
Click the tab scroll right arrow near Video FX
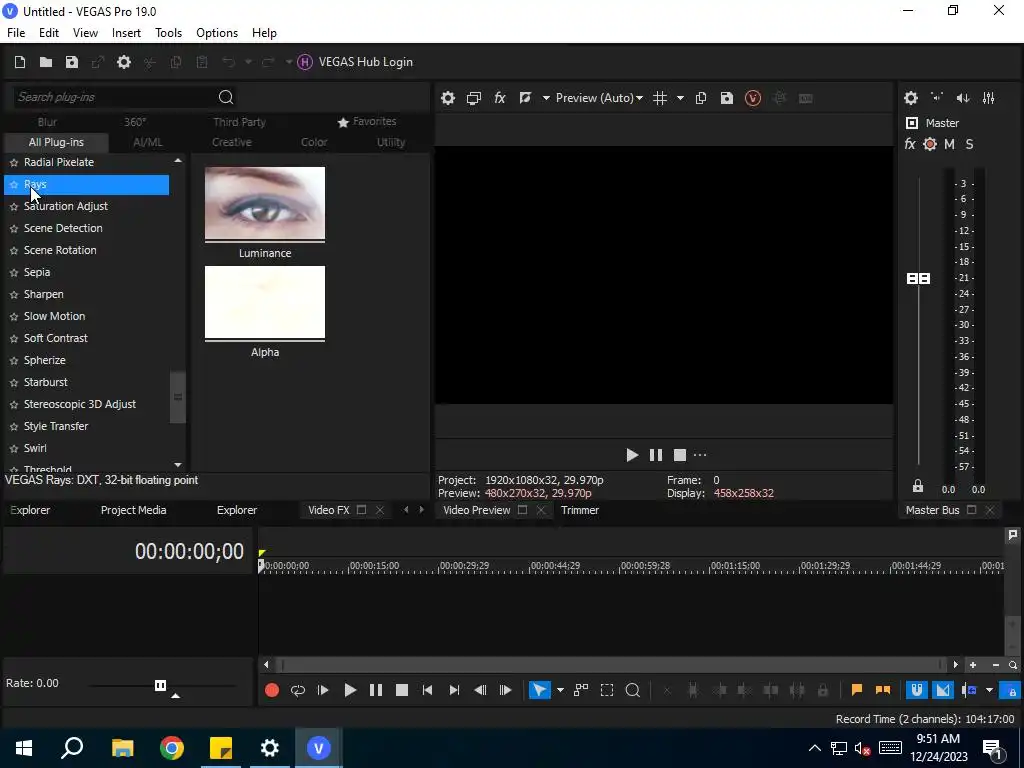[x=422, y=510]
